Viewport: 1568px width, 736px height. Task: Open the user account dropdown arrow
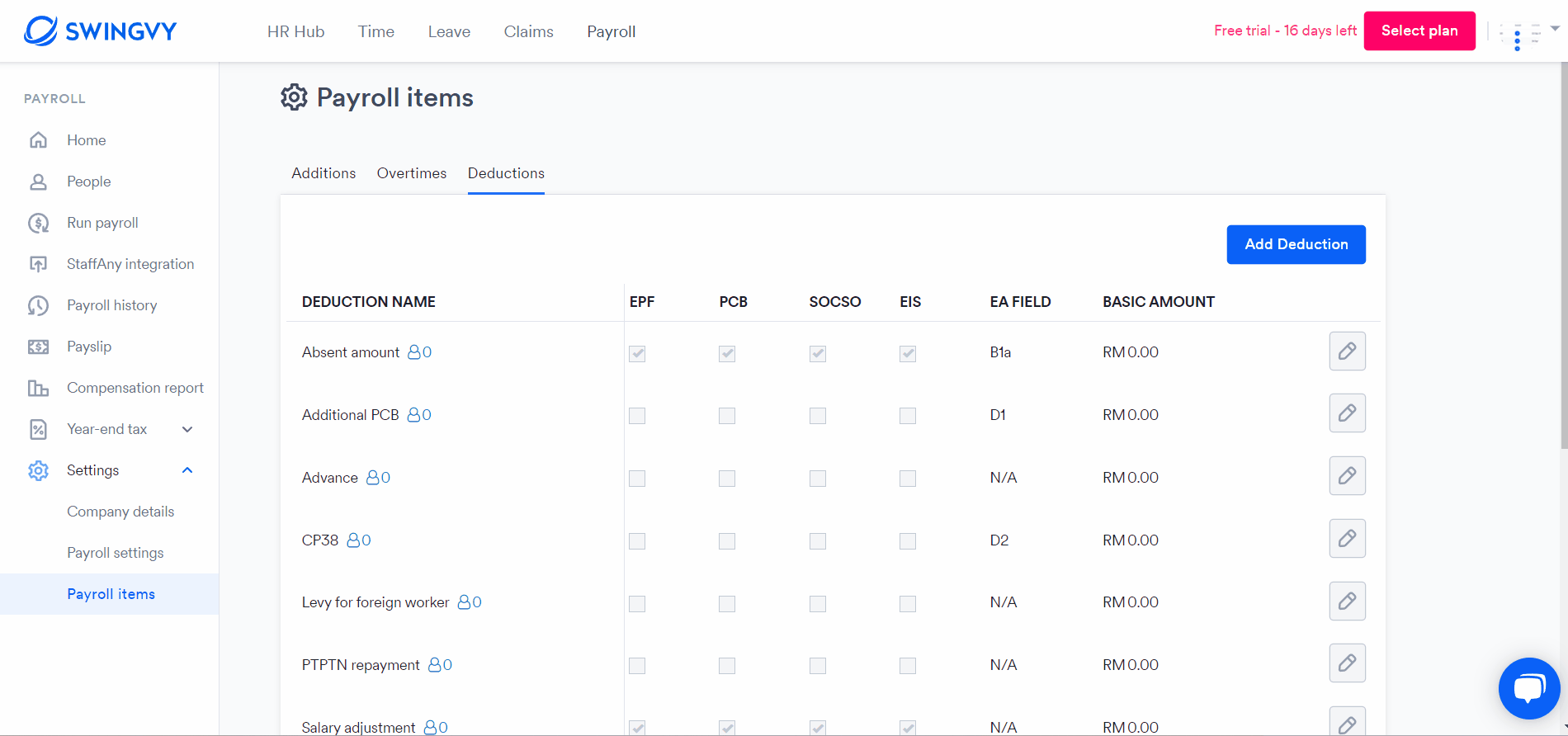coord(1555,29)
